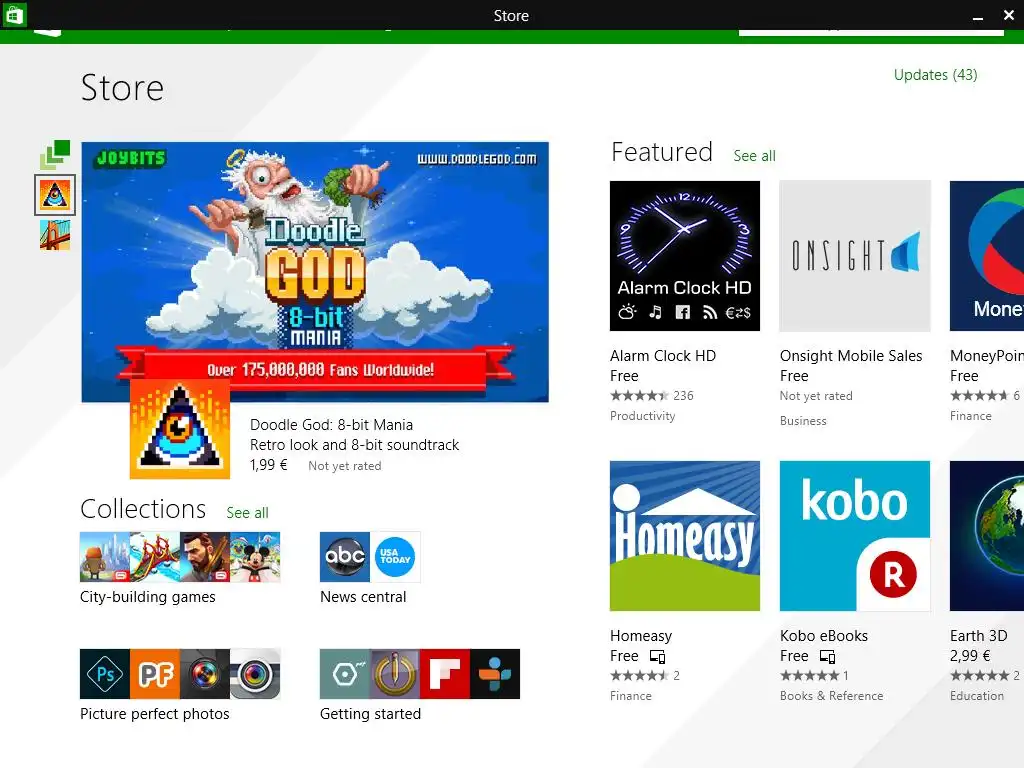Click the Earth 3D name label
The image size is (1024, 768).
(978, 636)
